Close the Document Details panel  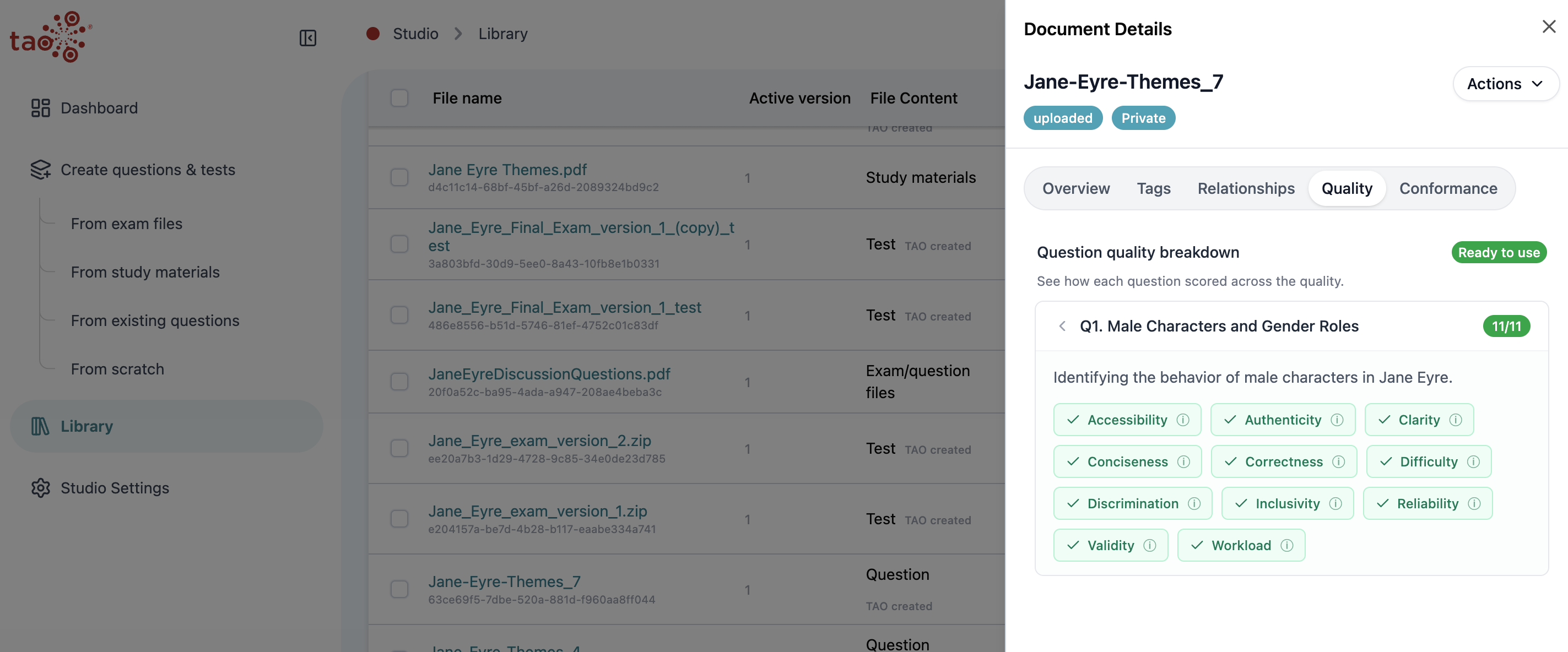pyautogui.click(x=1549, y=27)
